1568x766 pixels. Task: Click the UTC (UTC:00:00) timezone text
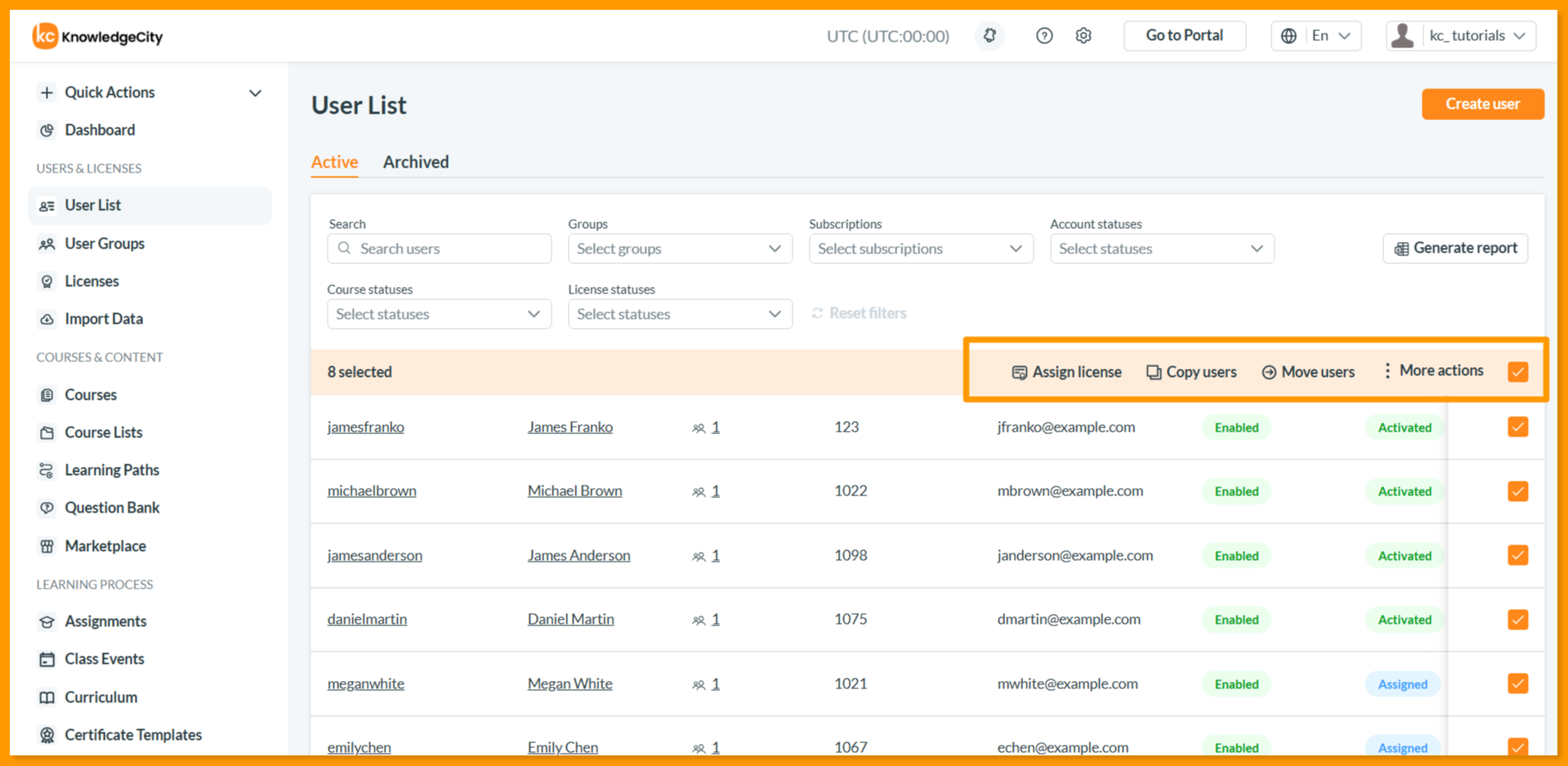coord(888,36)
